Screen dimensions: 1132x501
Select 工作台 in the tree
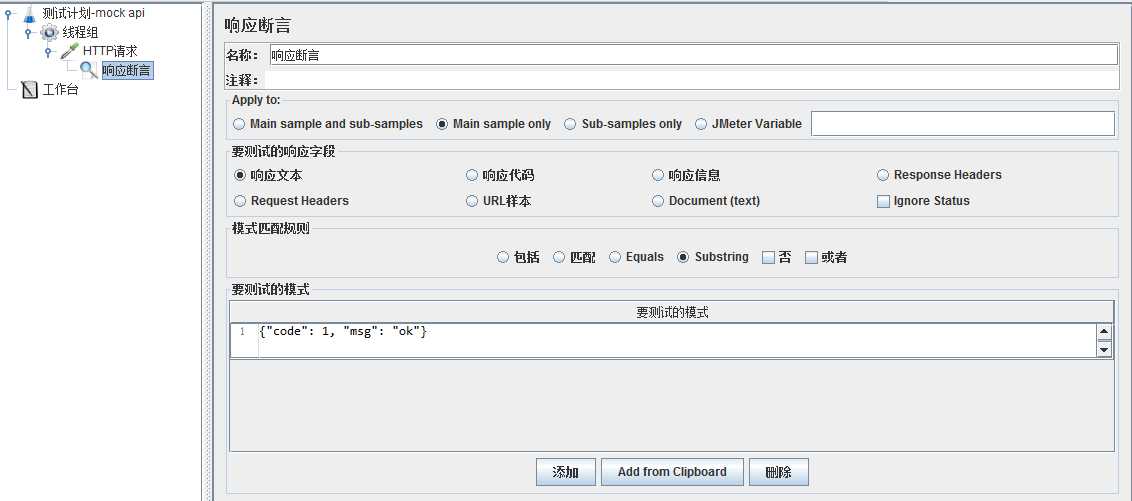[x=61, y=90]
